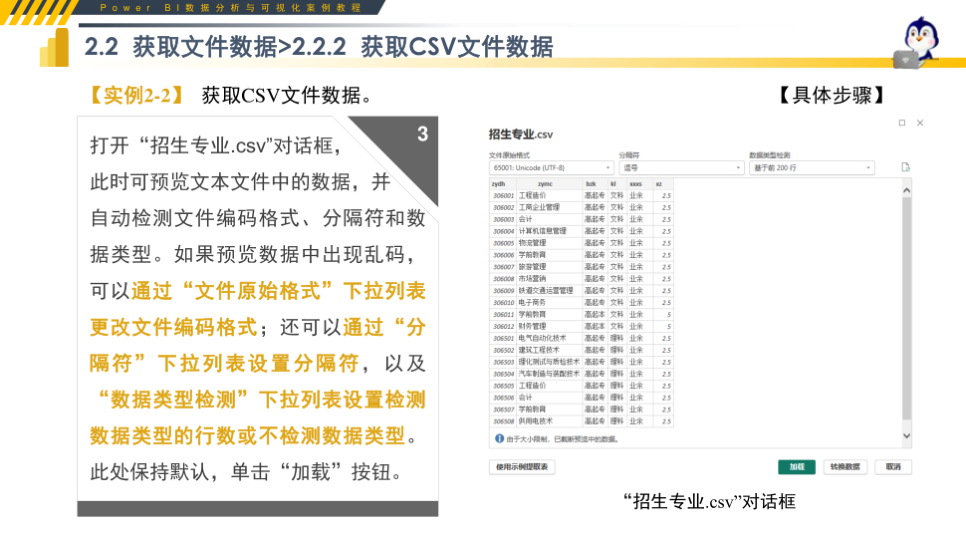Click the 高起本 cell in row 306011
966x544 pixels.
[x=595, y=314]
